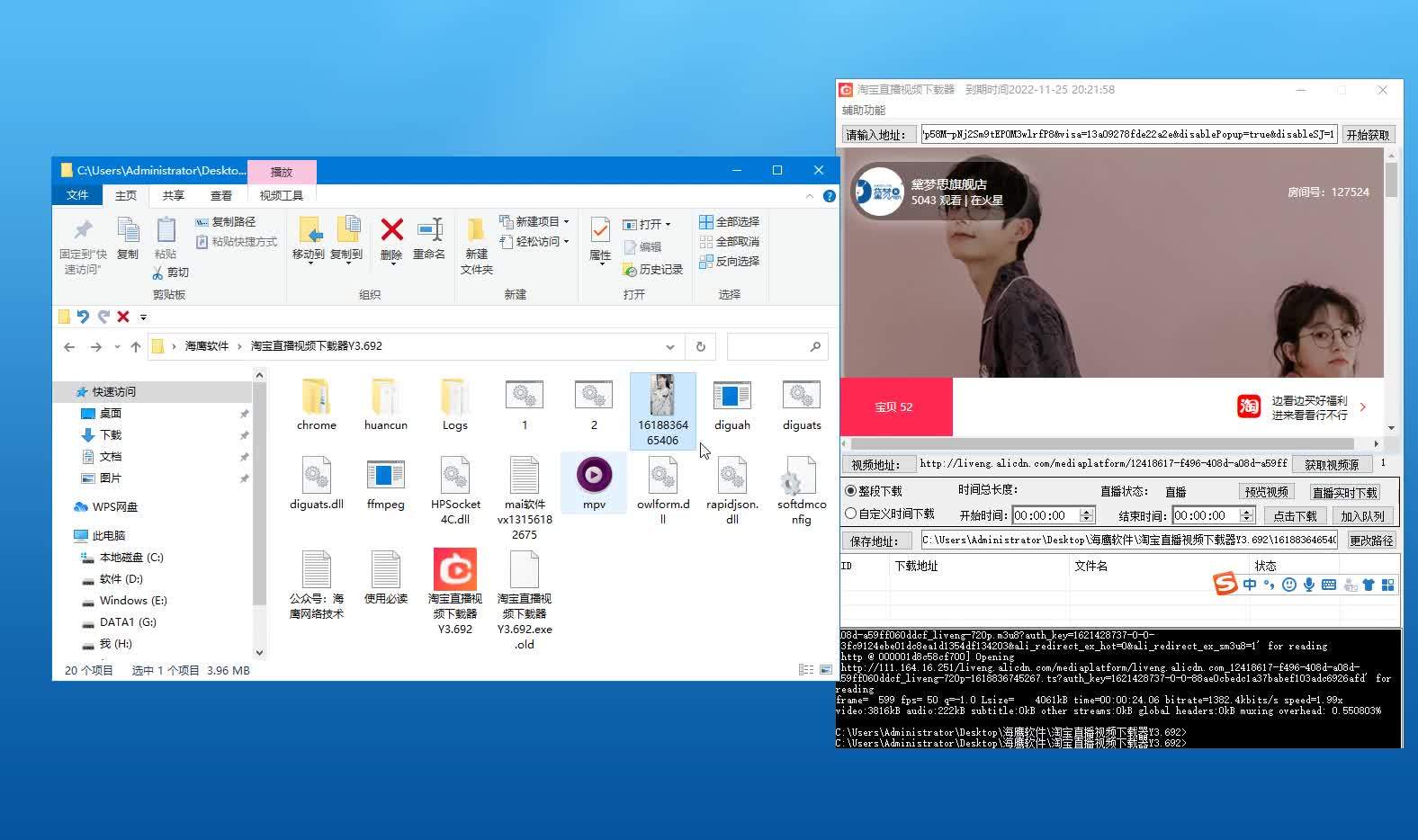Click 获取视频源 button

(1332, 464)
